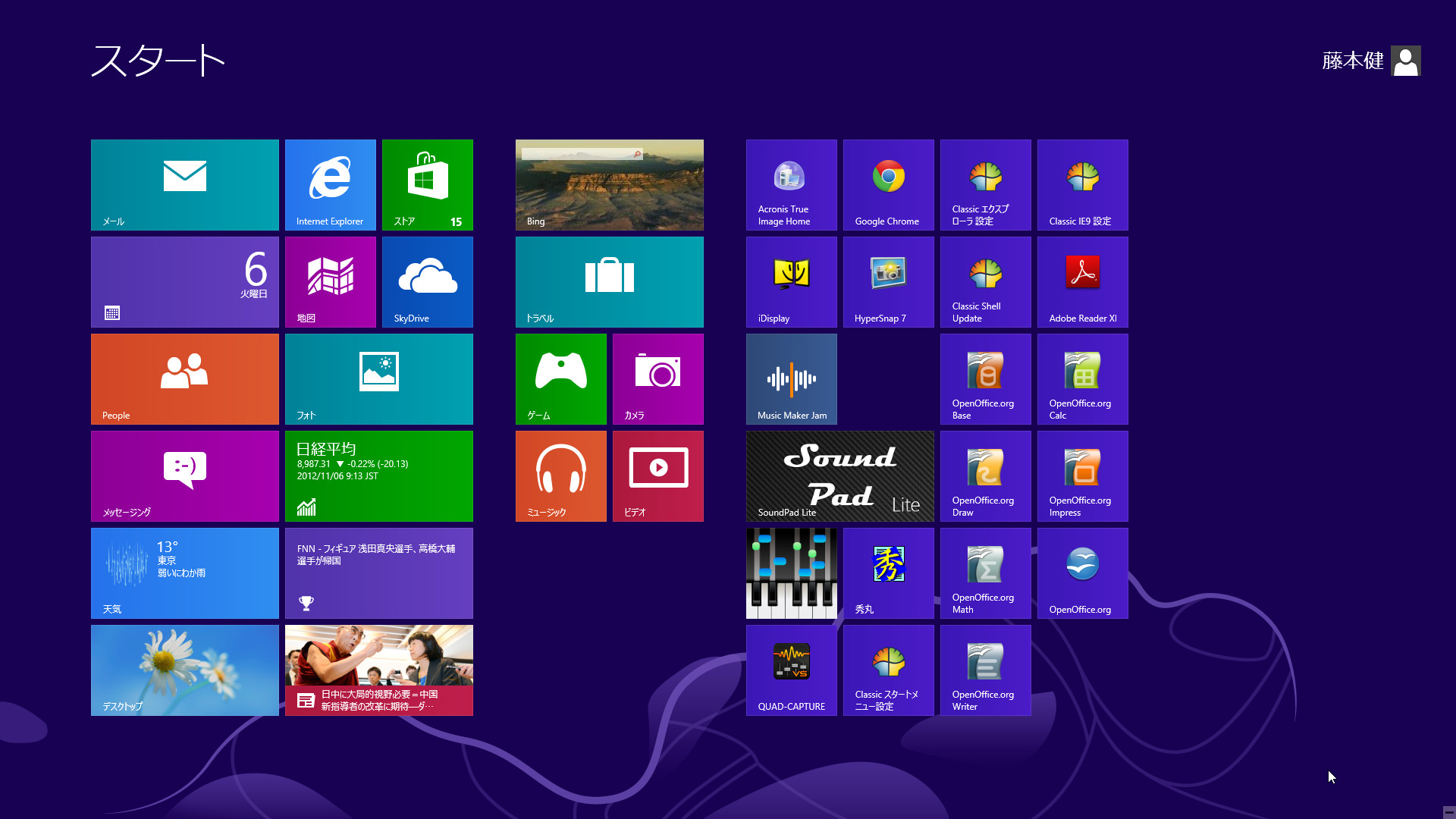Launch the Internet Explorer tile
The width and height of the screenshot is (1456, 819).
(x=331, y=185)
